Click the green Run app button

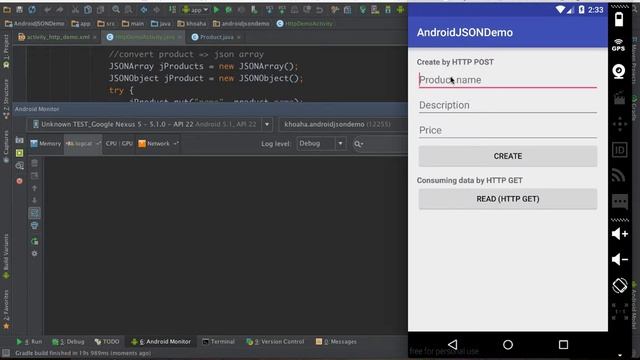tap(216, 9)
